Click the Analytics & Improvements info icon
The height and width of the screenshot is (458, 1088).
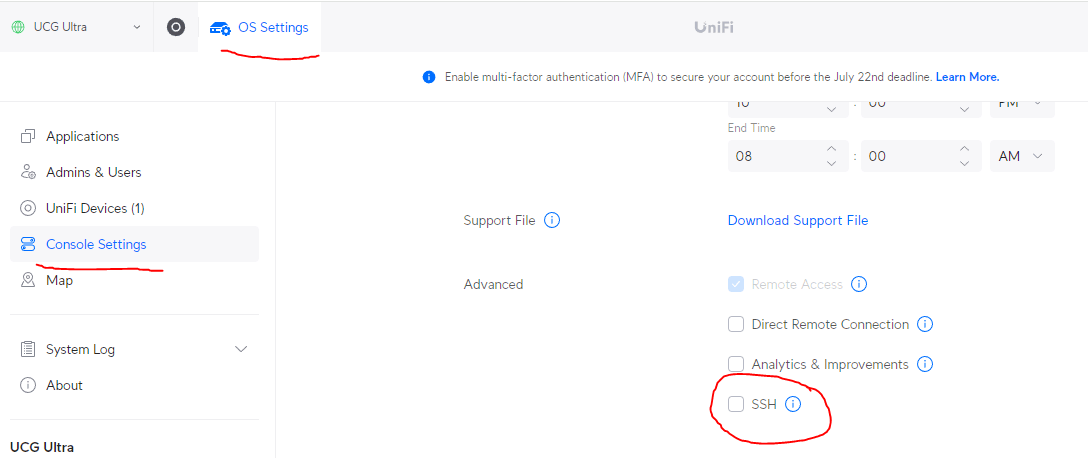coord(925,364)
